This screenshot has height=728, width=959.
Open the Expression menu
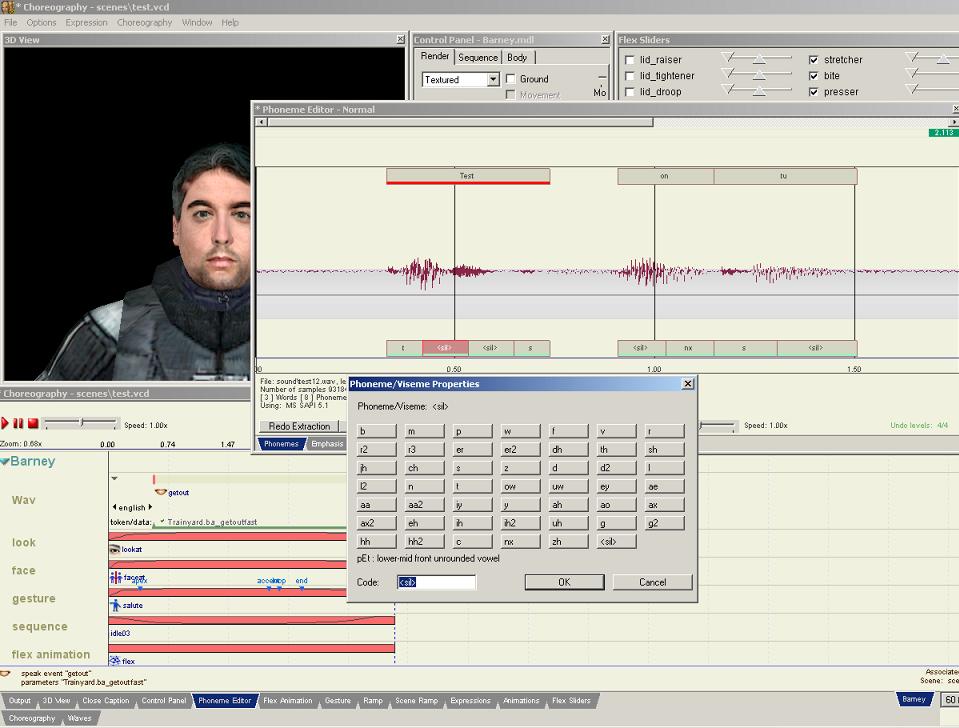tap(86, 23)
